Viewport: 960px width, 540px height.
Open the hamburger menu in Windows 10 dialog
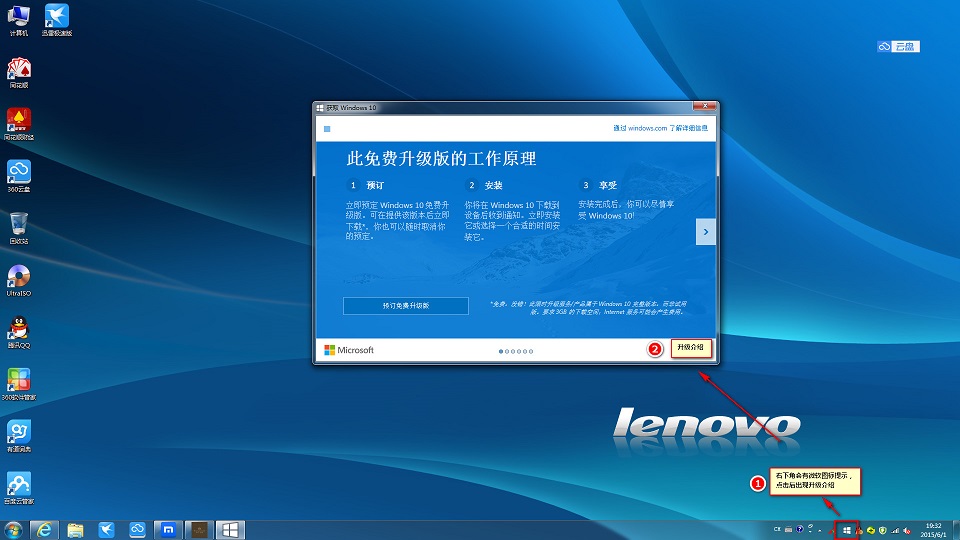click(327, 129)
